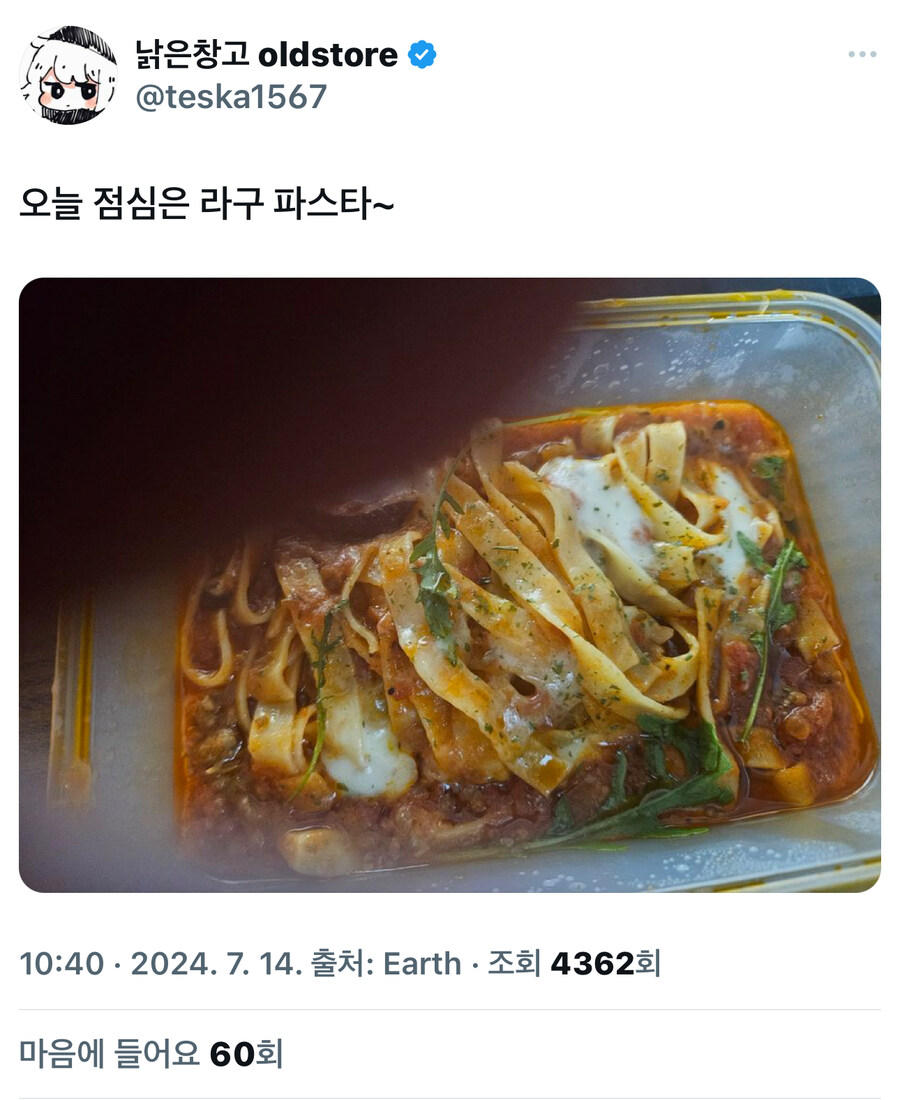This screenshot has width=900, height=1100.
Task: Visit the @teska1567 handle
Action: click(231, 97)
